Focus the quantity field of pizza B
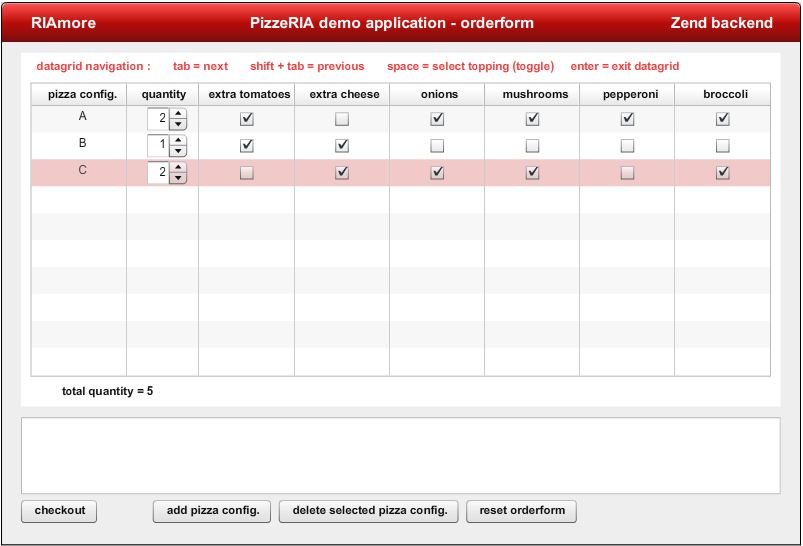The image size is (803, 546). (158, 146)
